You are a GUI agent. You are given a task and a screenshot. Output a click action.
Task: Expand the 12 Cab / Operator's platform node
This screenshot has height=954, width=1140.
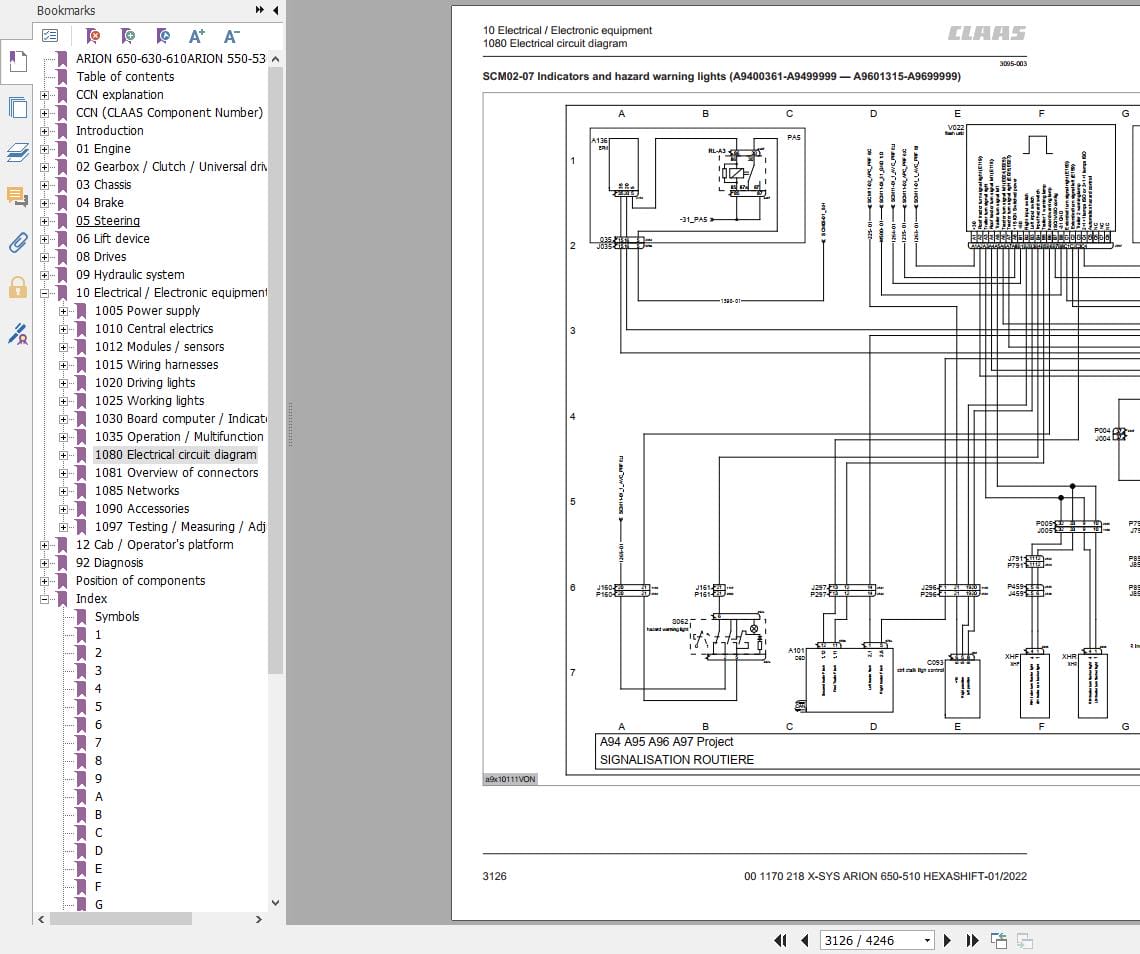click(44, 545)
